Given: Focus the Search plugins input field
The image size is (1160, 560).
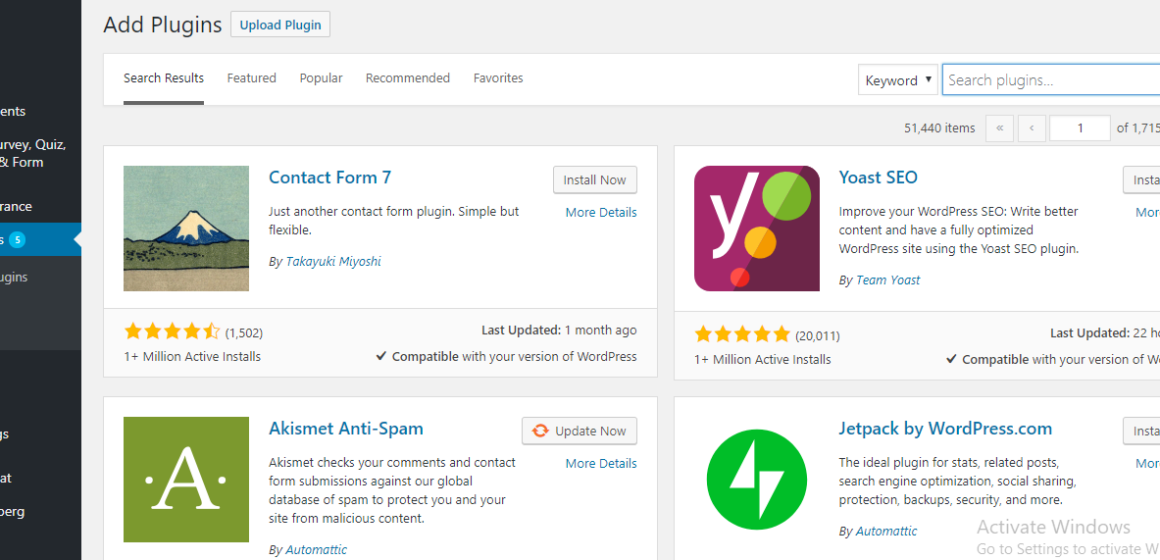Looking at the screenshot, I should [x=1051, y=80].
